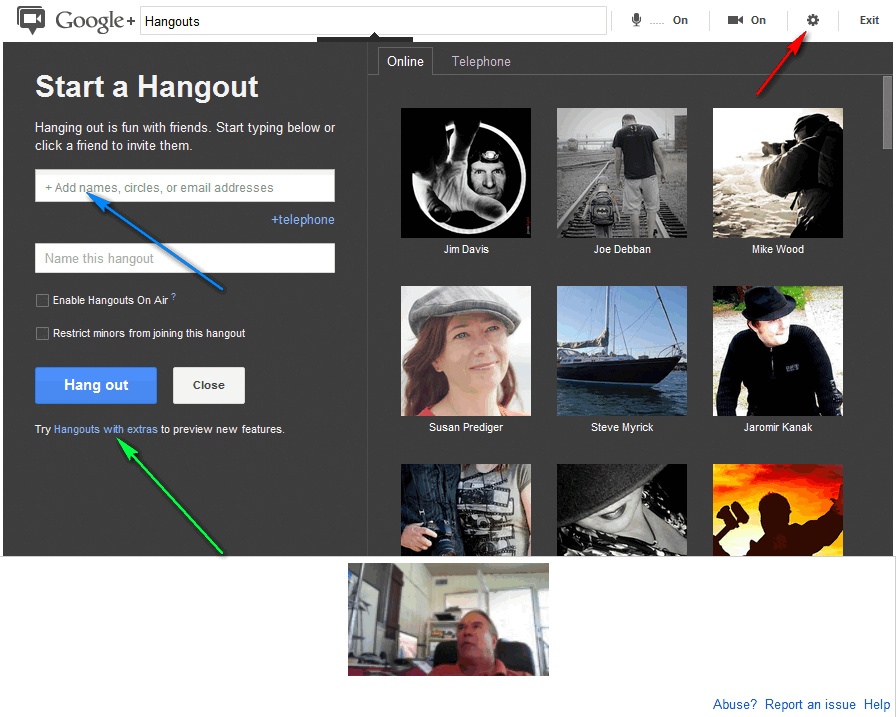Focus the Name this hangout field
The height and width of the screenshot is (717, 896).
(x=185, y=258)
